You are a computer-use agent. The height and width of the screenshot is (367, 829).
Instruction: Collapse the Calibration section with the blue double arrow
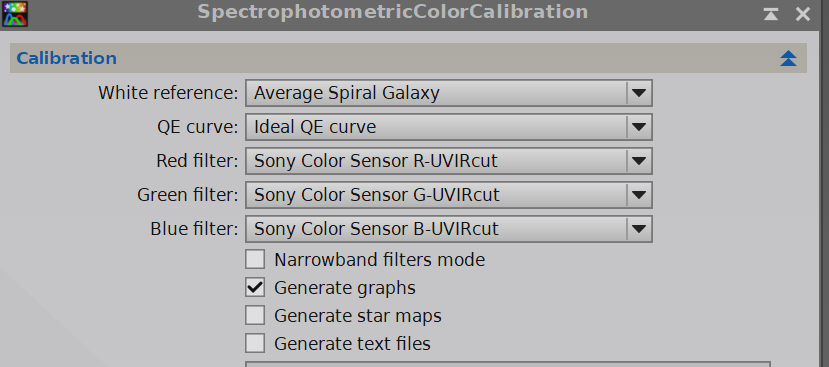coord(788,58)
